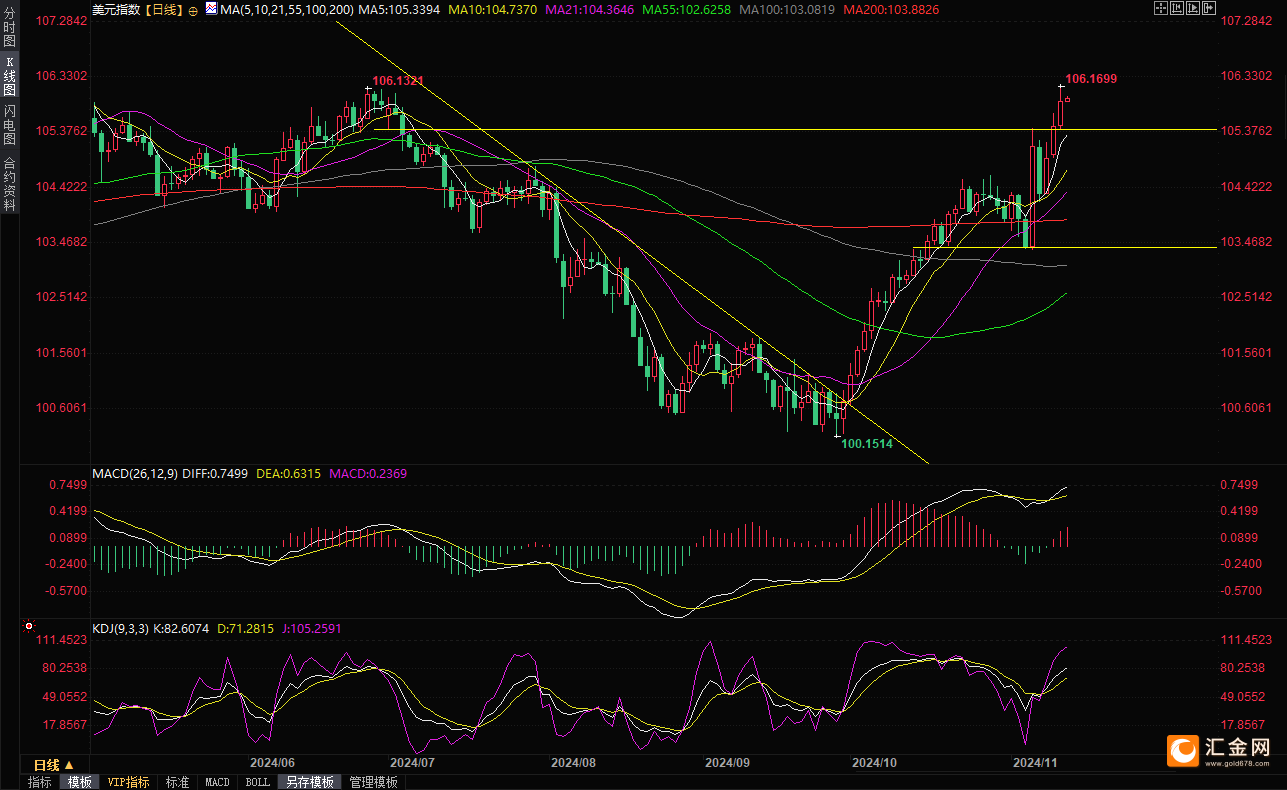Click the 管理模板 button
This screenshot has height=790, width=1287.
tap(373, 782)
